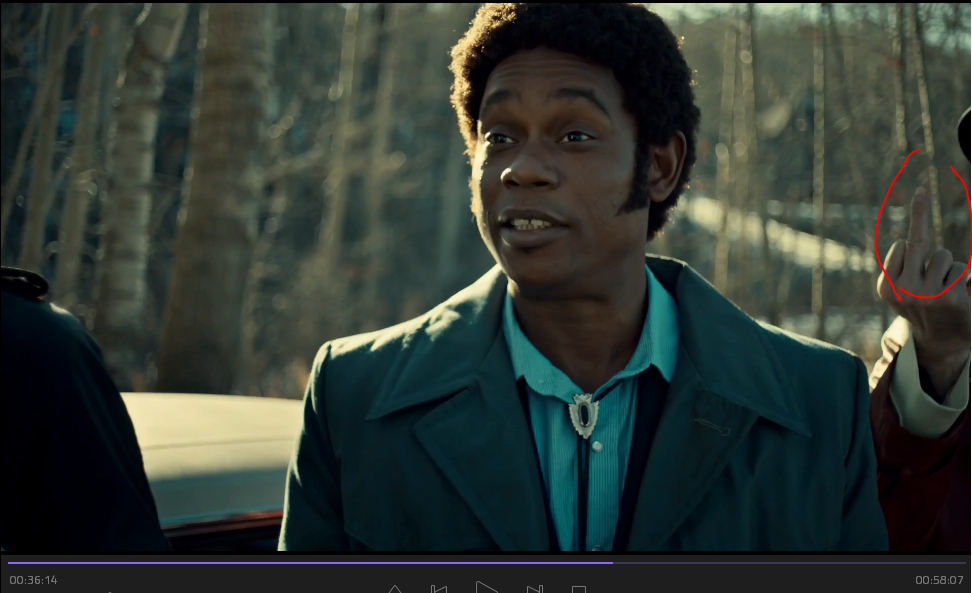Click the current playhead position on seek bar
The height and width of the screenshot is (593, 972).
(612, 563)
